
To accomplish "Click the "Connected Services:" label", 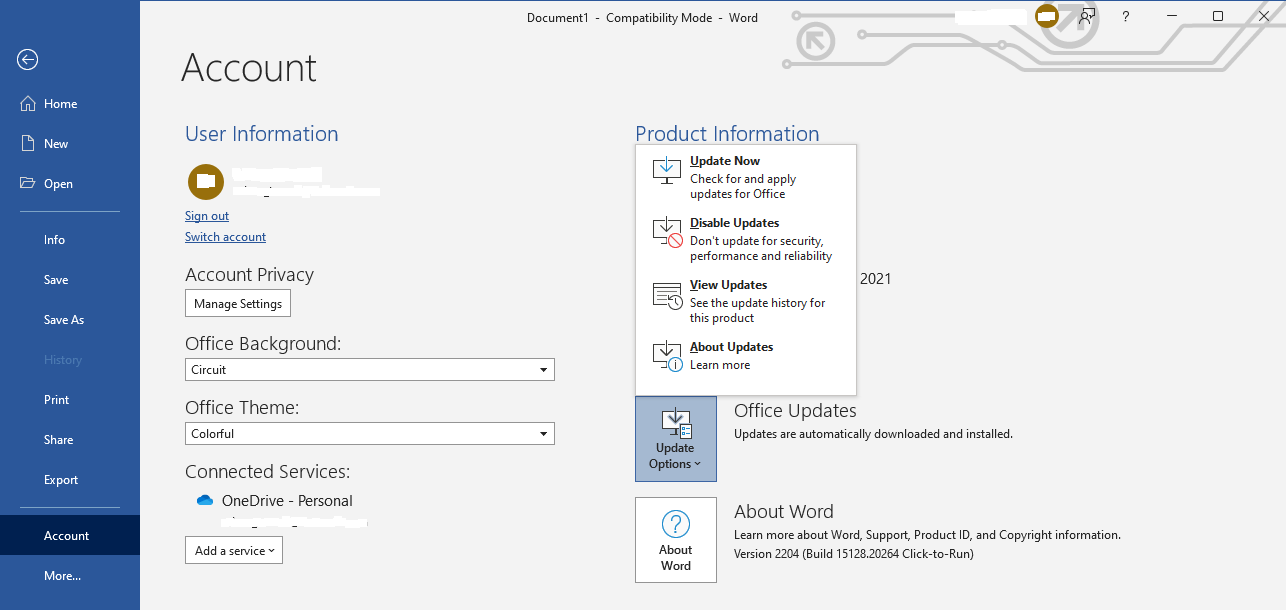I will 268,472.
